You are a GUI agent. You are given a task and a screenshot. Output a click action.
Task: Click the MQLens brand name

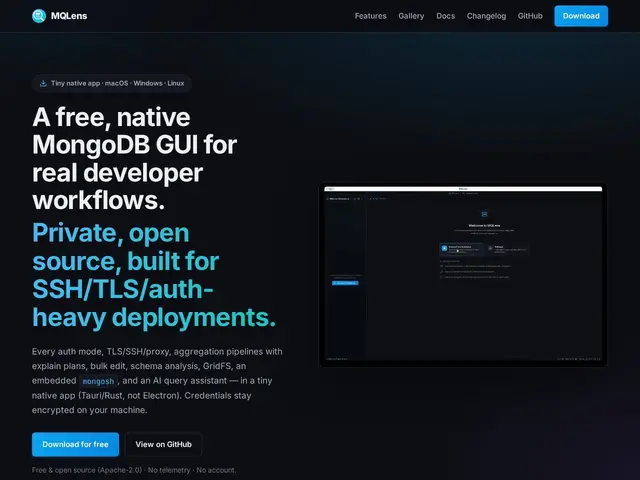69,16
